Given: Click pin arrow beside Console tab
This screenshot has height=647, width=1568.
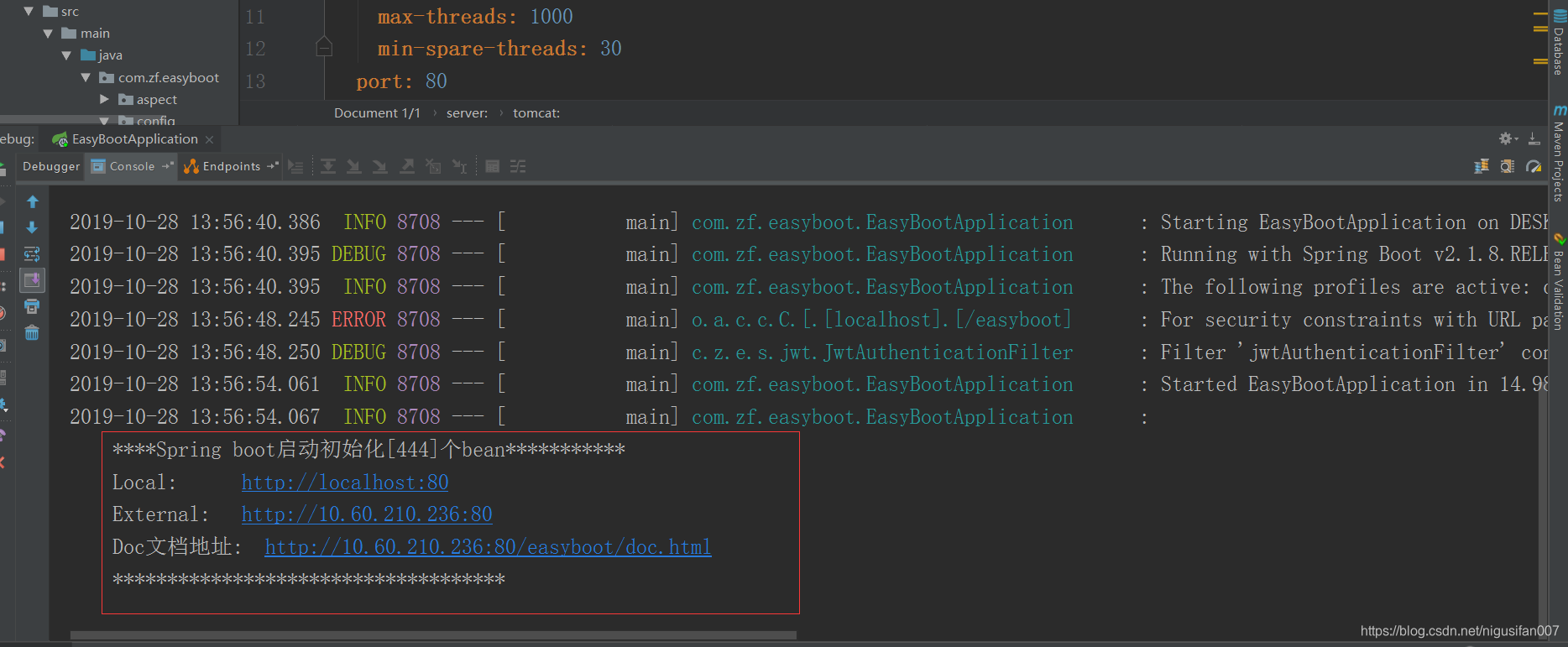Looking at the screenshot, I should click(x=167, y=165).
